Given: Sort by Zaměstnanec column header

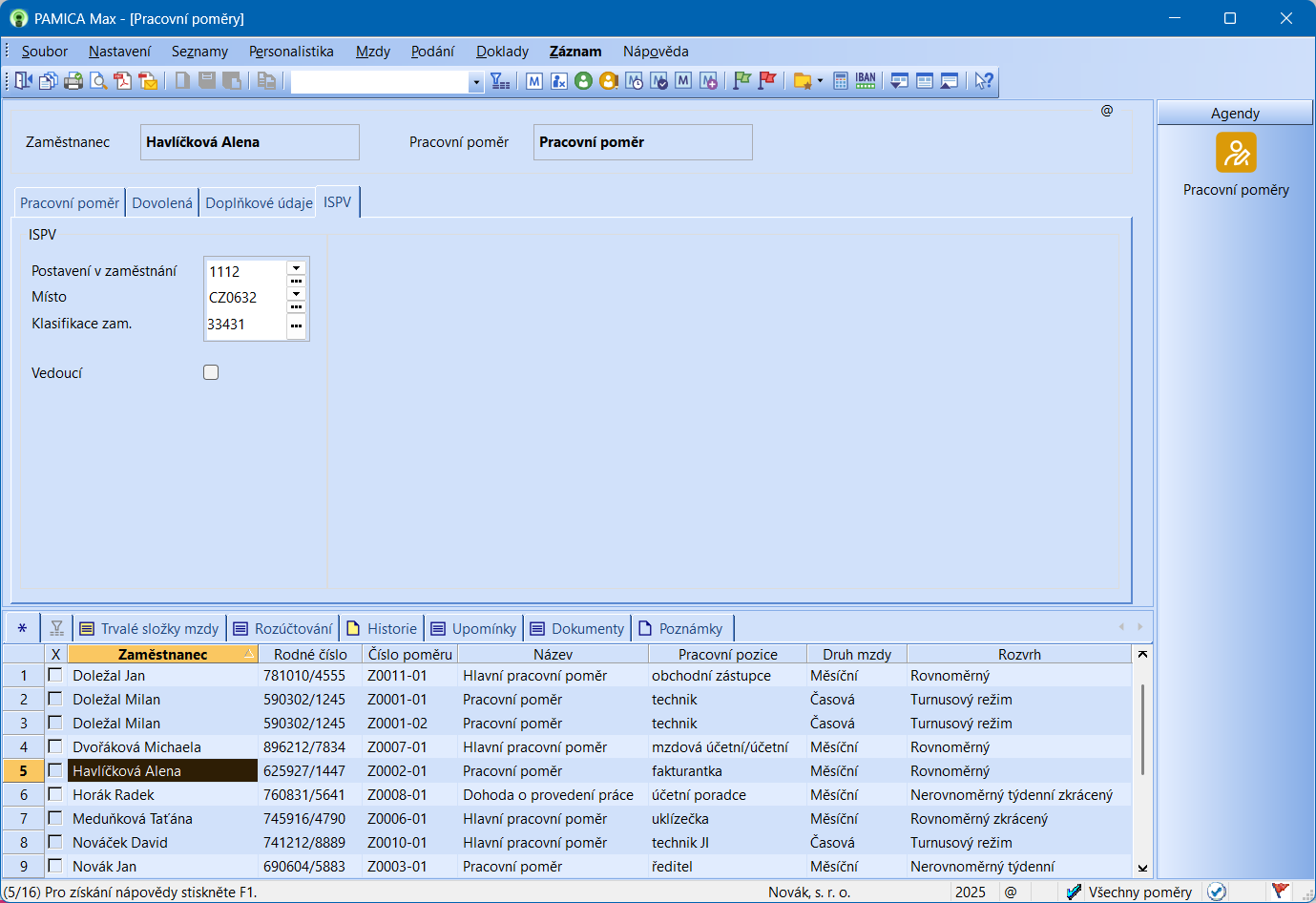Looking at the screenshot, I should coord(163,654).
